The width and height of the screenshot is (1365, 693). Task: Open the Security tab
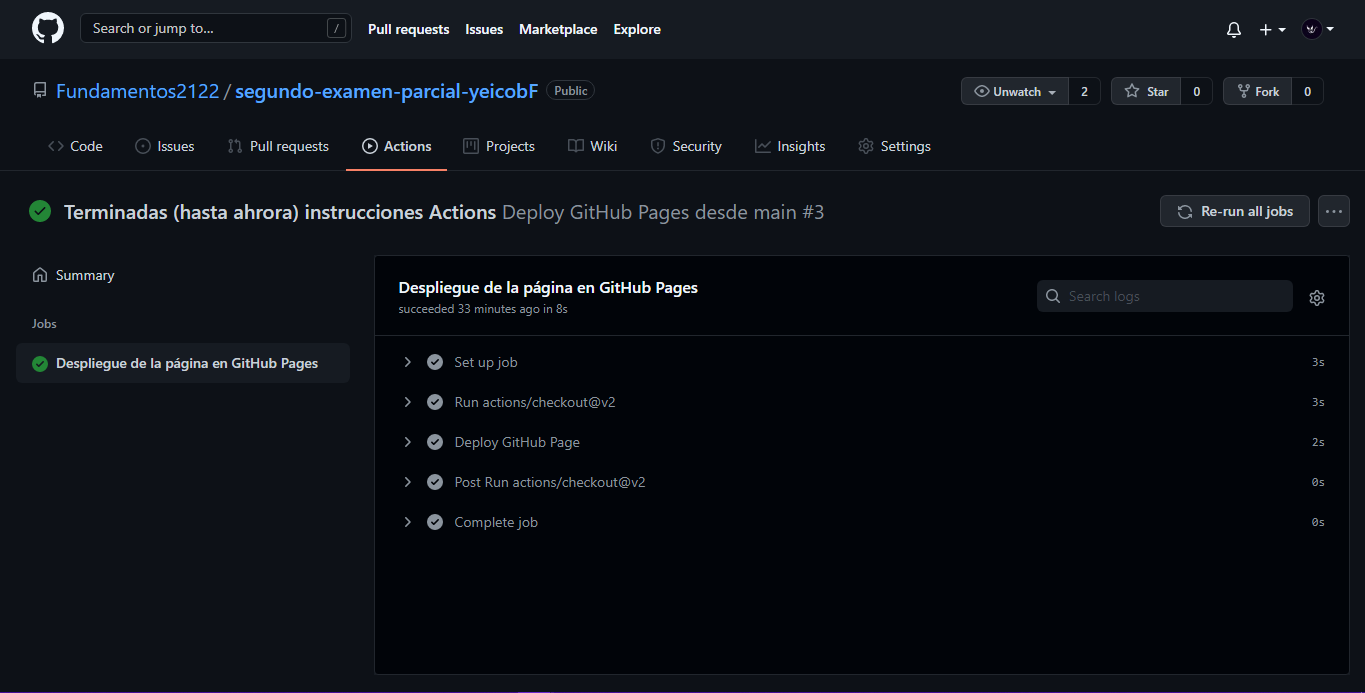[x=686, y=146]
